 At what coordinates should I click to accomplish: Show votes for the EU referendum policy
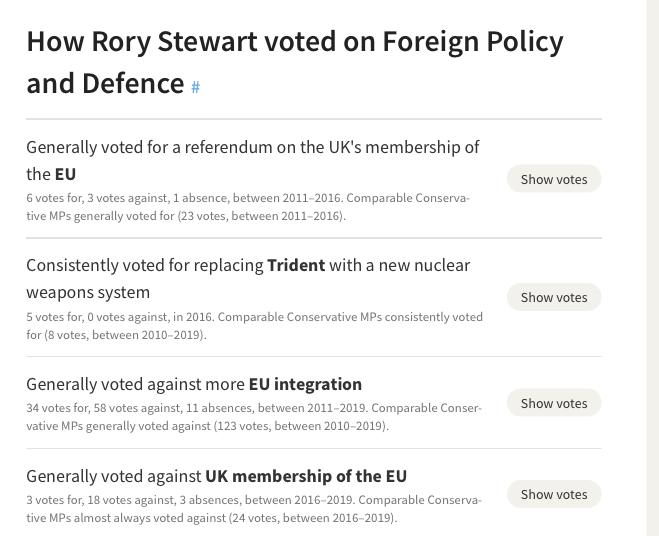[554, 179]
